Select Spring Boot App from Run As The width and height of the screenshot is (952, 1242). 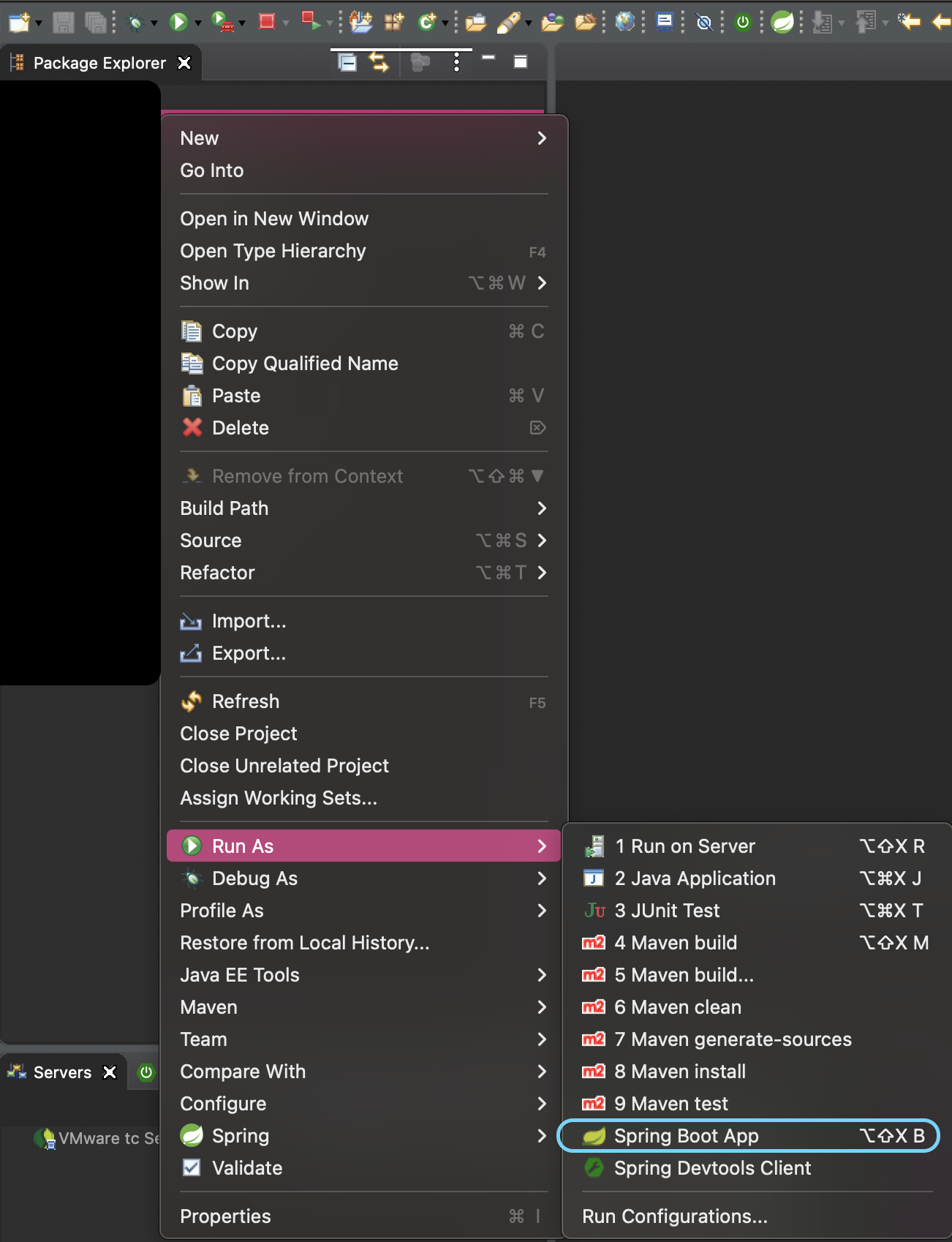click(x=686, y=1136)
